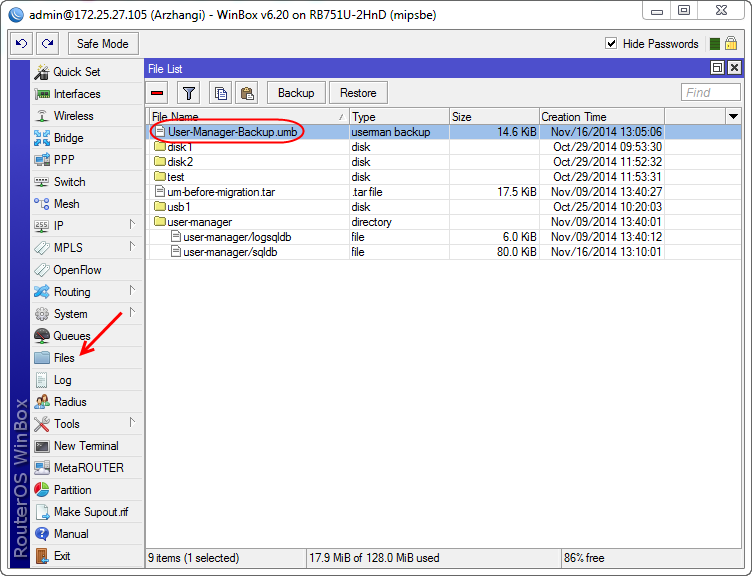This screenshot has width=752, height=576.
Task: Open PPP menu item
Action: (x=87, y=160)
